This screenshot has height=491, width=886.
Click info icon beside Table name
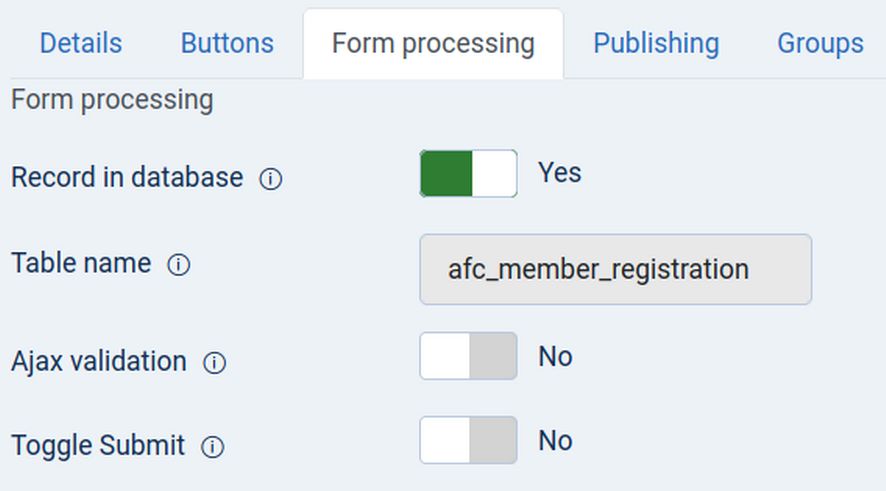pos(179,265)
